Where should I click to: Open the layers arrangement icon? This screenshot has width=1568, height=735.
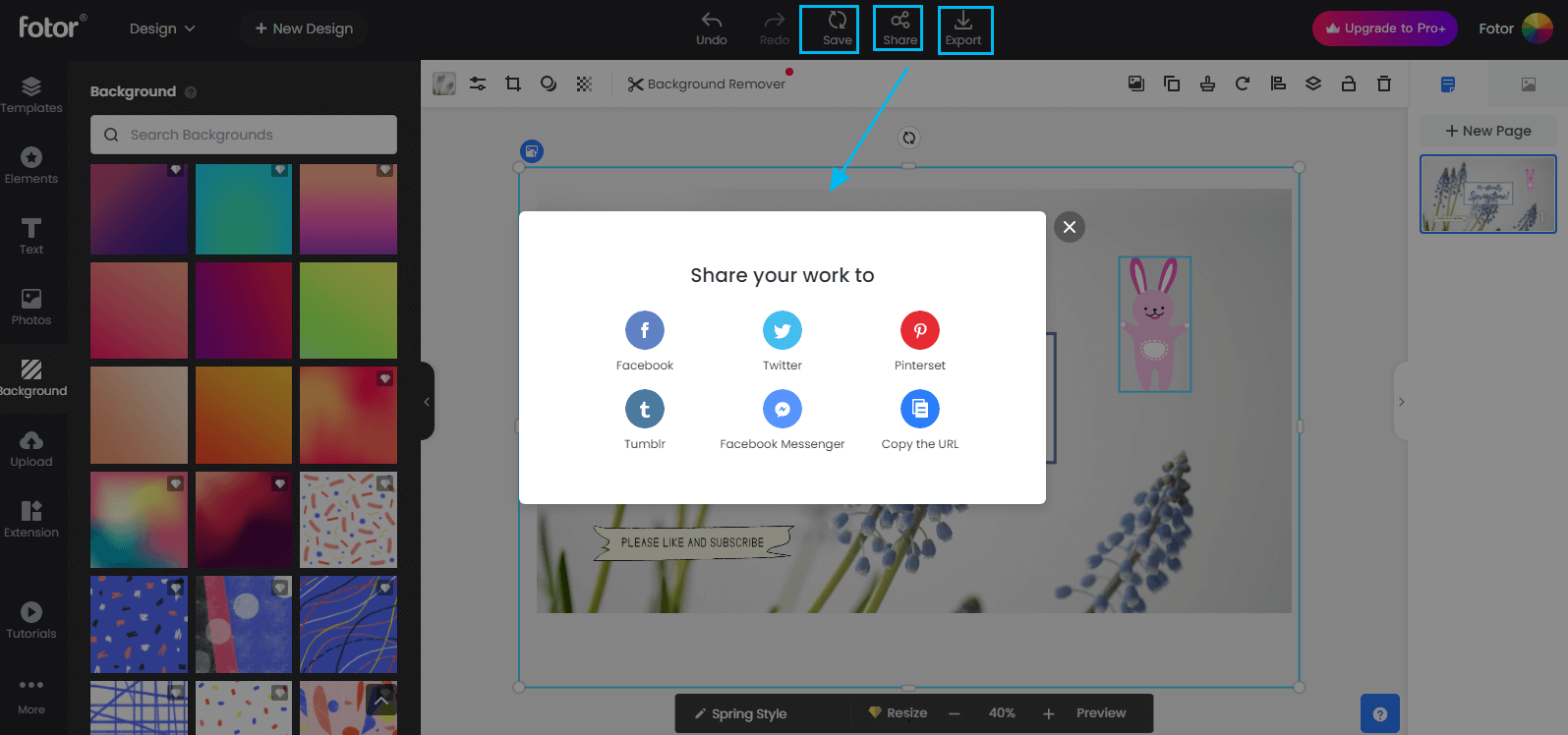tap(1313, 84)
